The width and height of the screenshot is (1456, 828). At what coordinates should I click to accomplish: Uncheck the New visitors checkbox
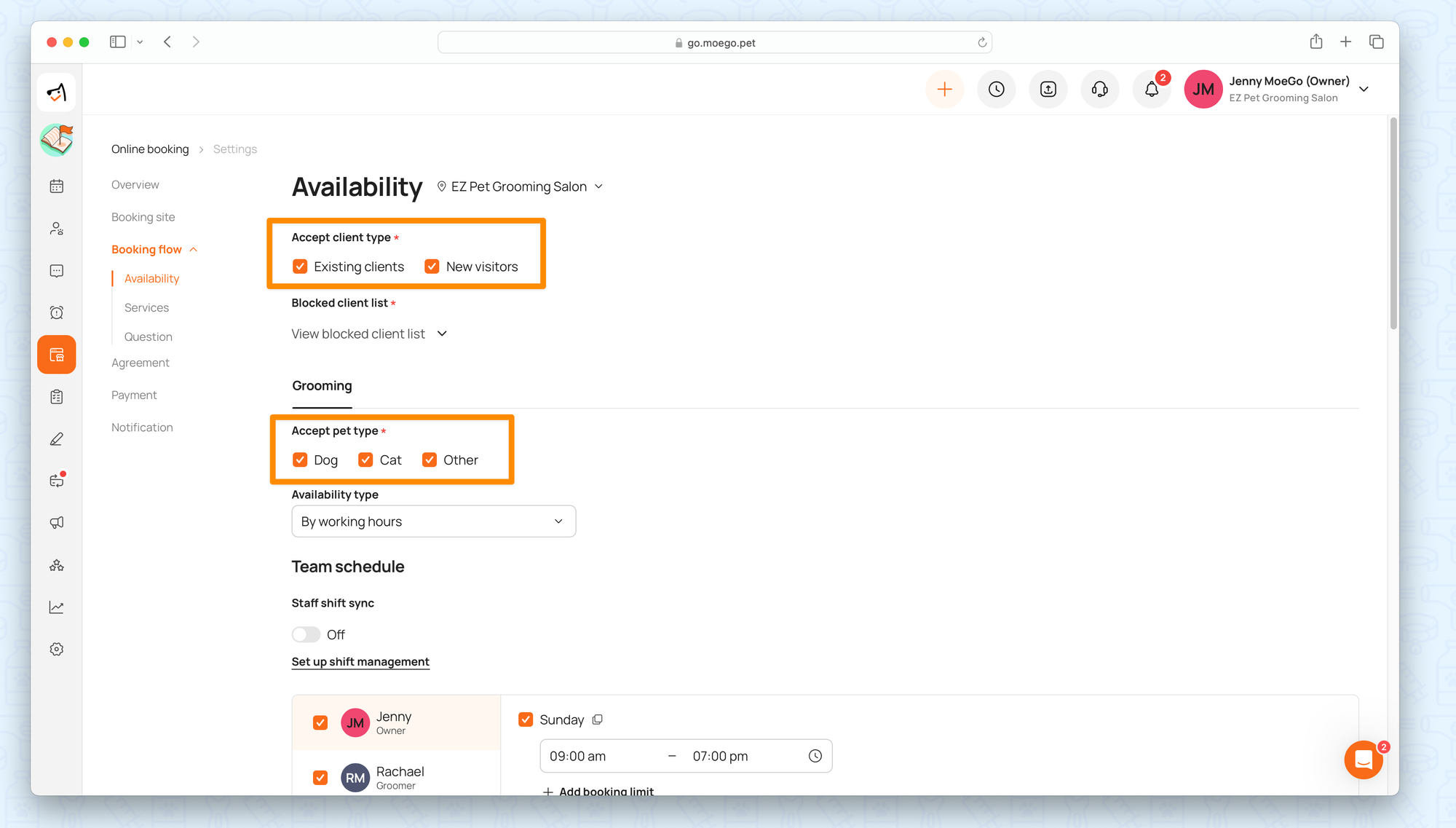click(432, 267)
